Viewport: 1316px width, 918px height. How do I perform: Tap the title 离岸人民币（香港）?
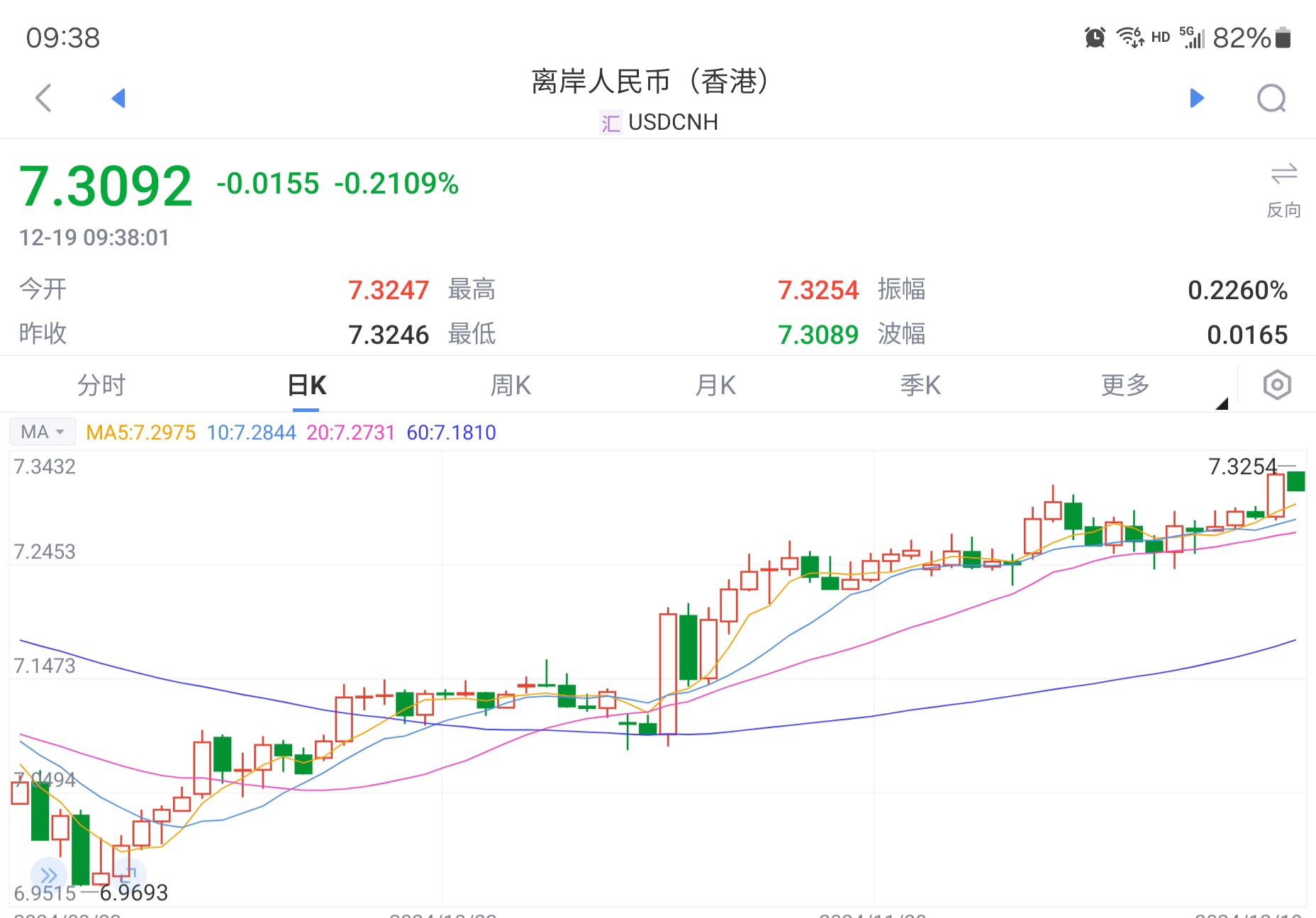pos(649,82)
